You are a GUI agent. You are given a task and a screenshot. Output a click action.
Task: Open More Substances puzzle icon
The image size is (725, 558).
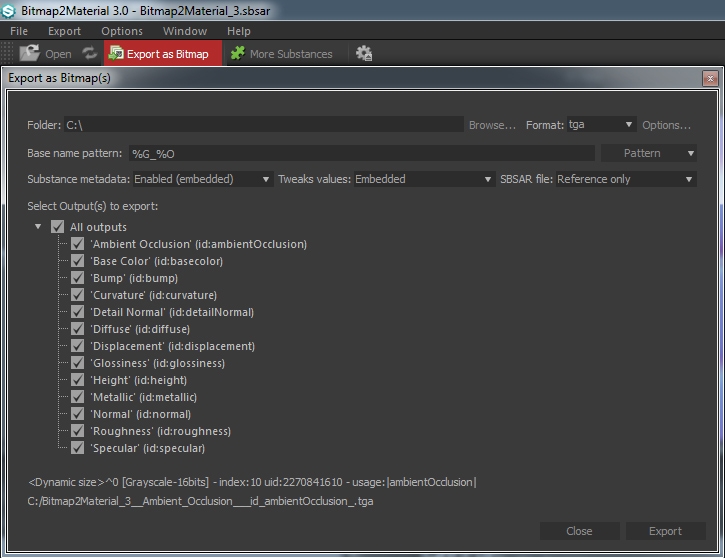pyautogui.click(x=238, y=54)
